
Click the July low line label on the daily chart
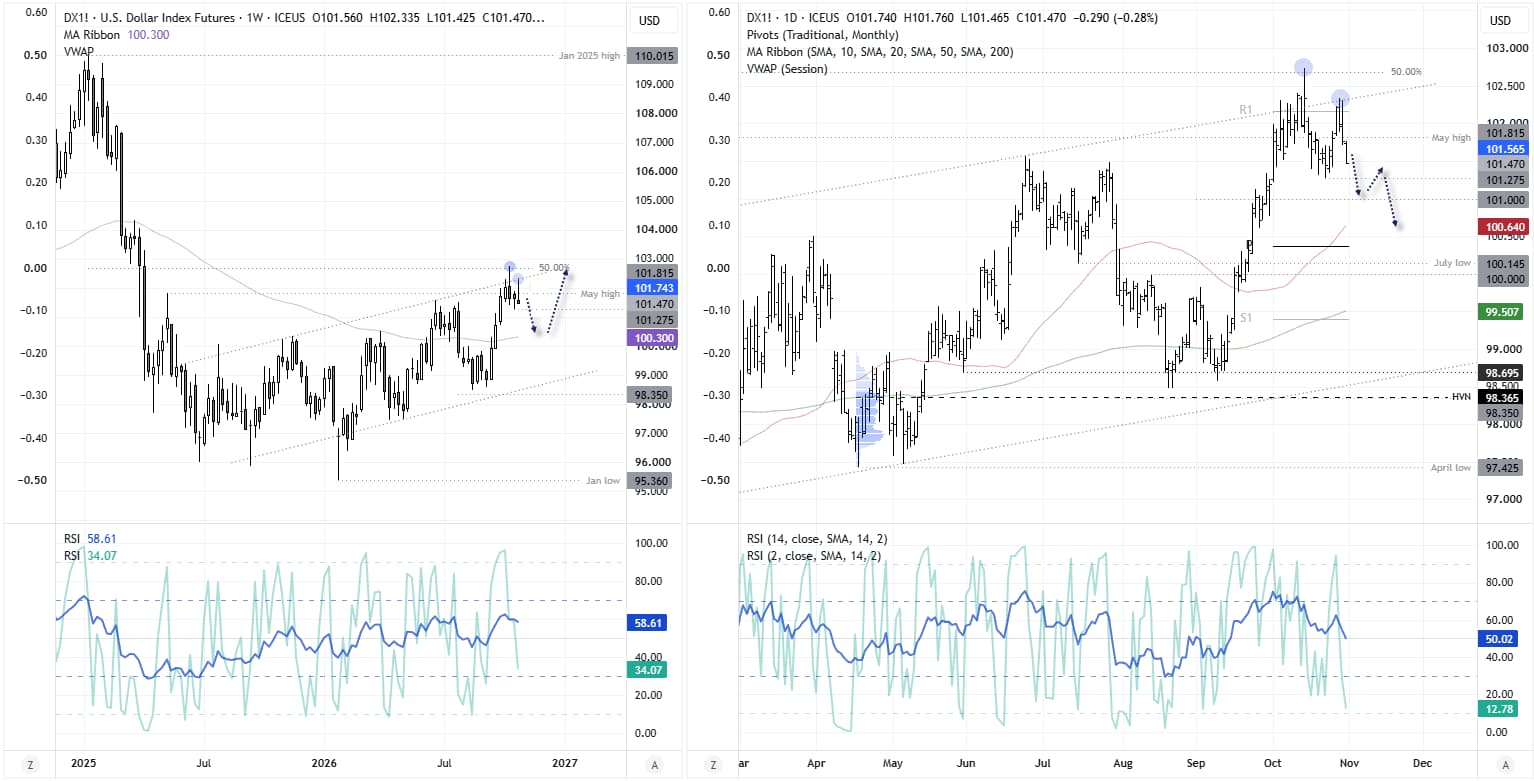coord(1452,263)
